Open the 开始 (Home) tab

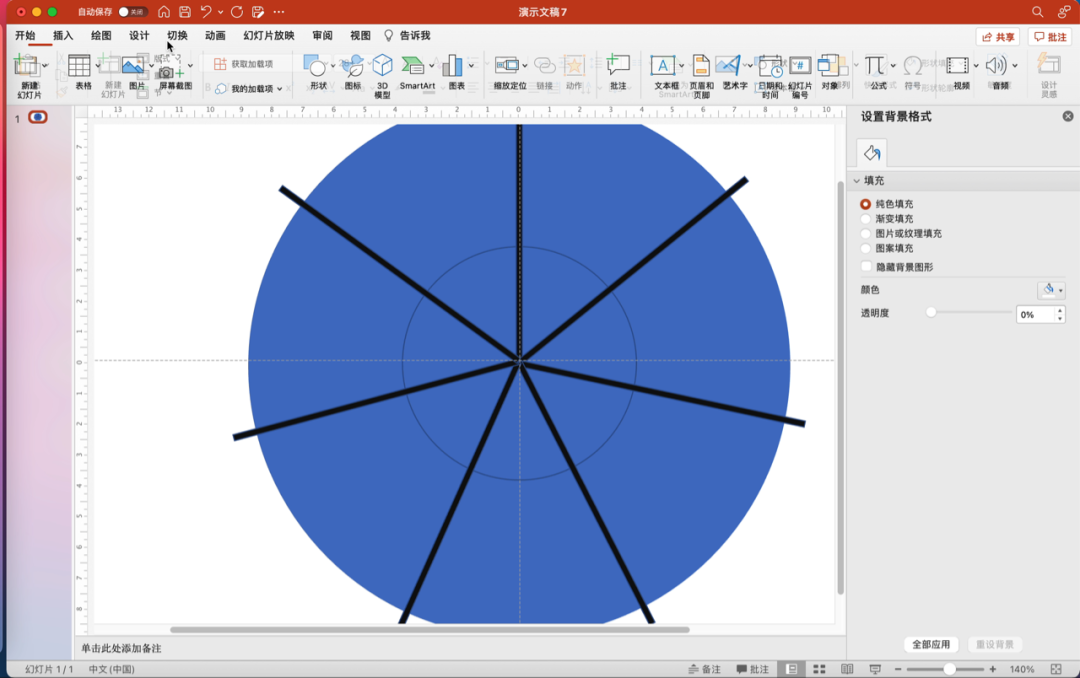click(25, 36)
